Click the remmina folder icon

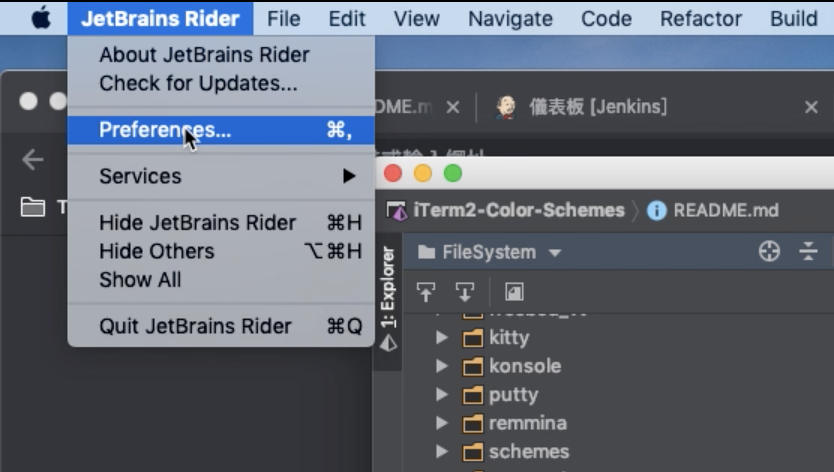[x=472, y=424]
